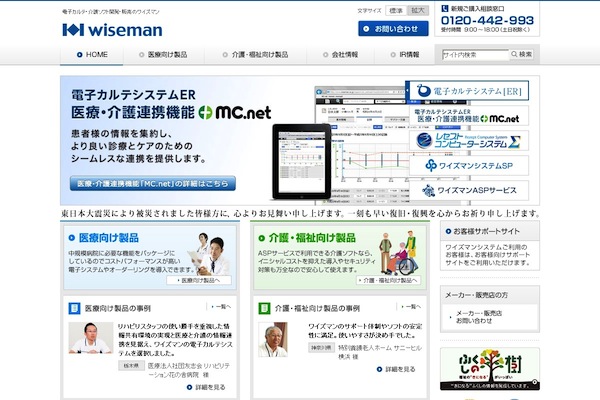Screen dimensions: 600x400
Task: Click the 神奈川県 prefecture tag
Action: pyautogui.click(x=321, y=348)
